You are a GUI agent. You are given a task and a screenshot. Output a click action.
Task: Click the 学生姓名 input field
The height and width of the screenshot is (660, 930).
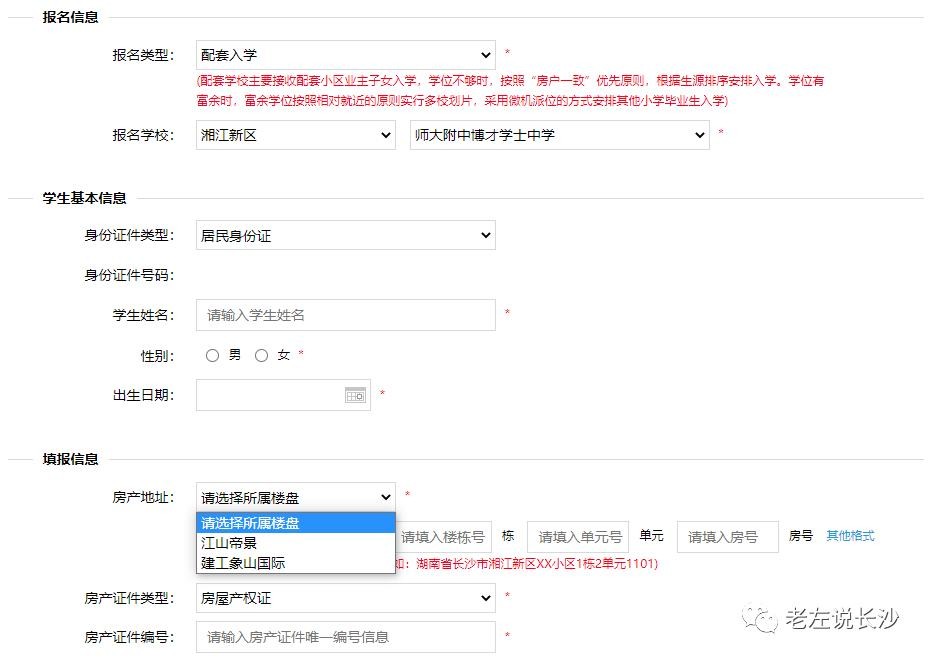point(346,315)
